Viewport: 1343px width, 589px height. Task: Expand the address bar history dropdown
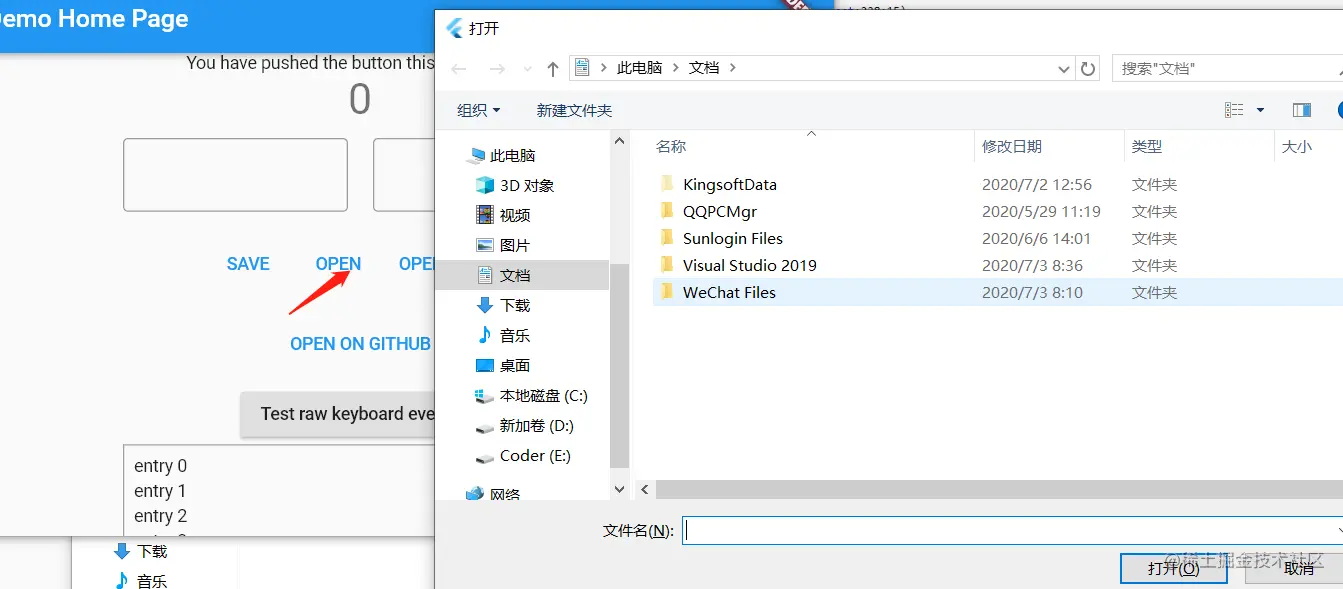(x=1064, y=68)
